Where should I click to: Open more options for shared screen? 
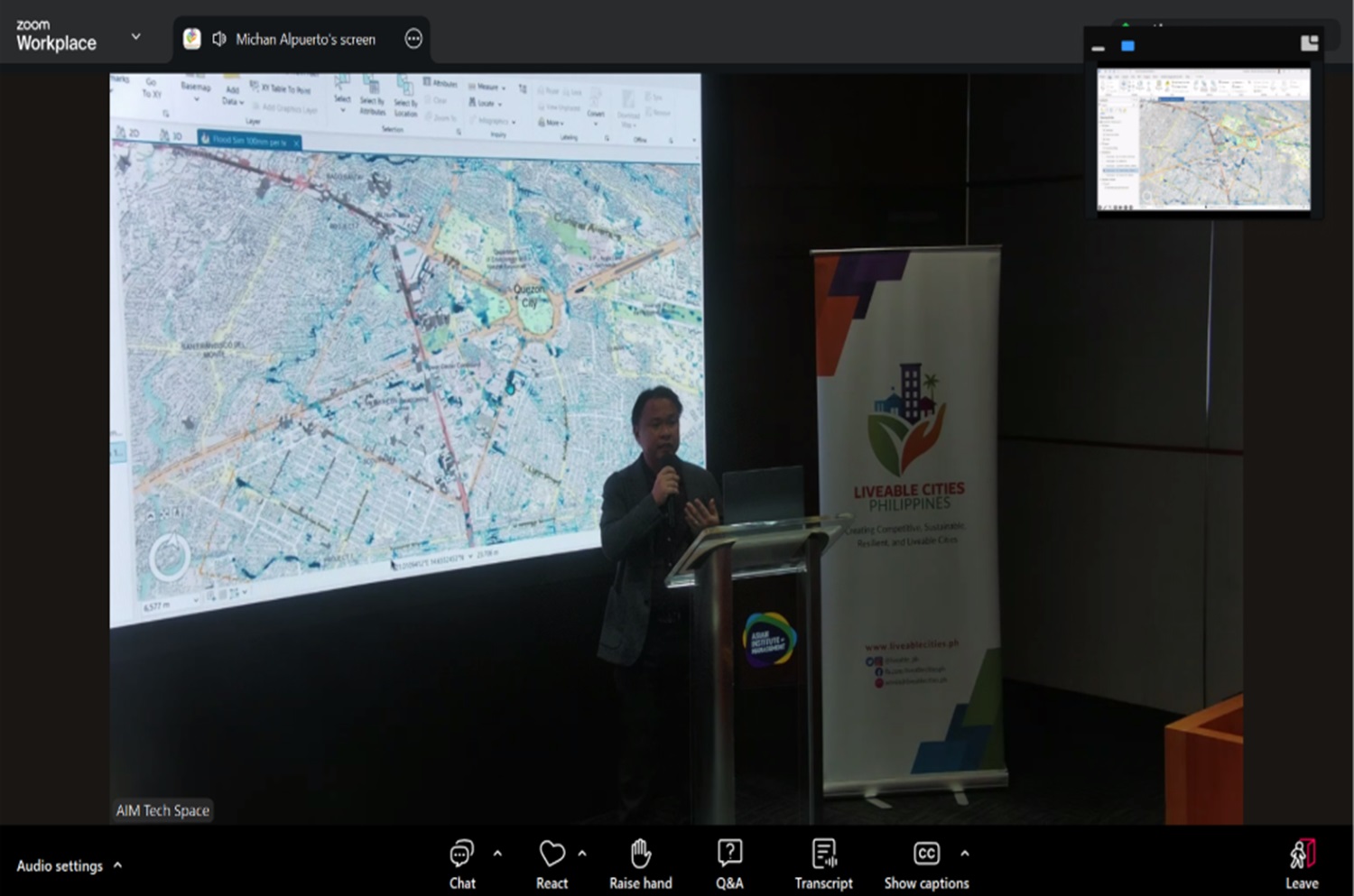coord(413,39)
